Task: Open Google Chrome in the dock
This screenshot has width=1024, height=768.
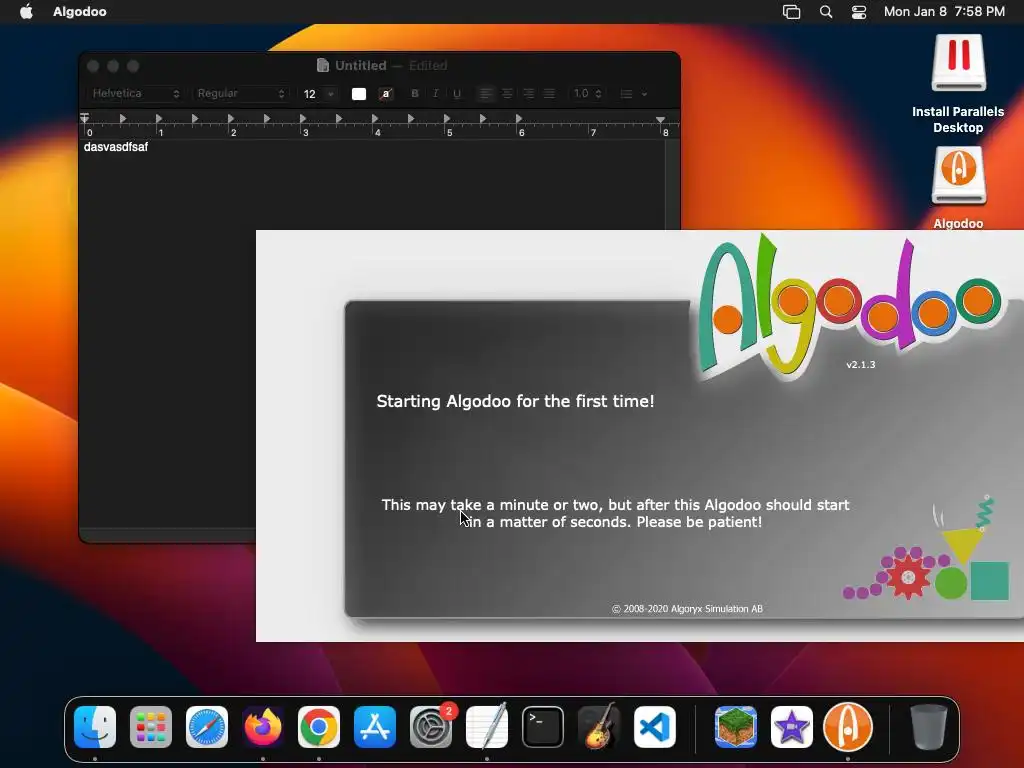Action: coord(319,727)
